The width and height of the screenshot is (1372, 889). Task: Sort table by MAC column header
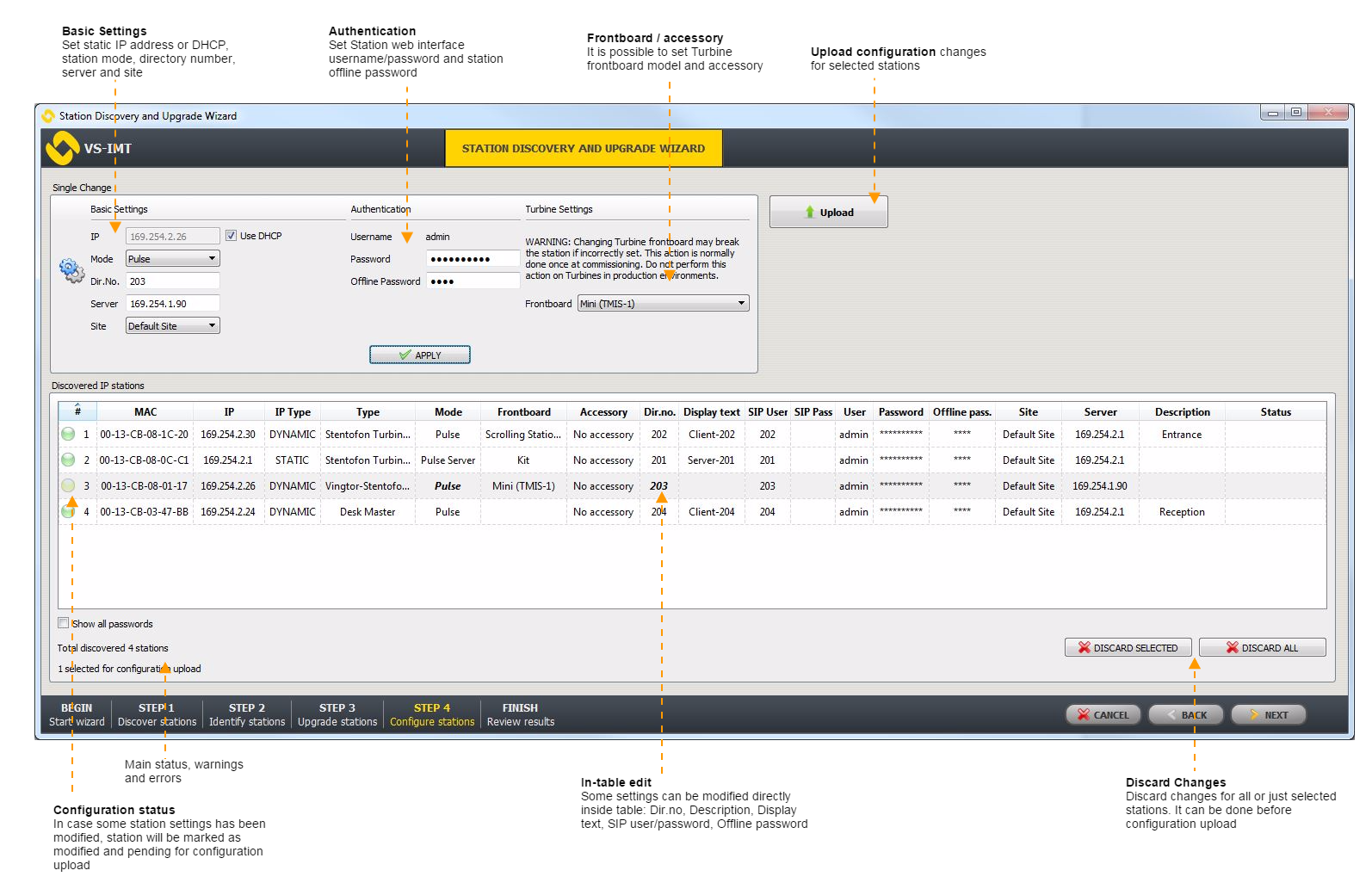[x=145, y=412]
